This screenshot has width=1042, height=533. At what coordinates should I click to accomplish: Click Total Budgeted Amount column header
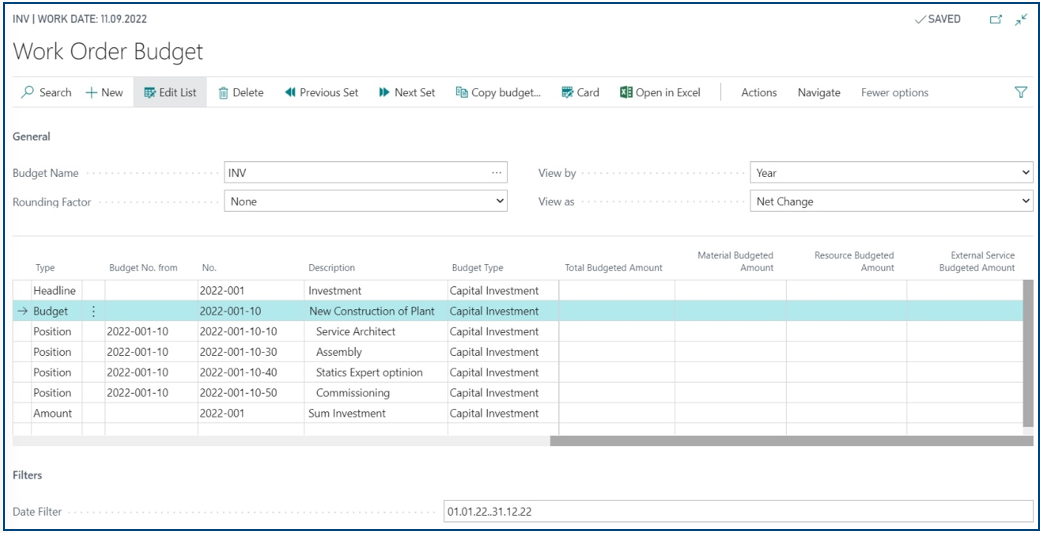[613, 268]
